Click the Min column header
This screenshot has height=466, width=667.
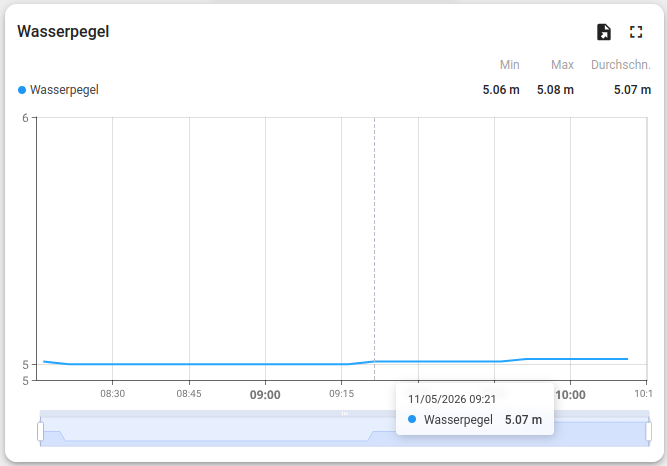click(510, 65)
